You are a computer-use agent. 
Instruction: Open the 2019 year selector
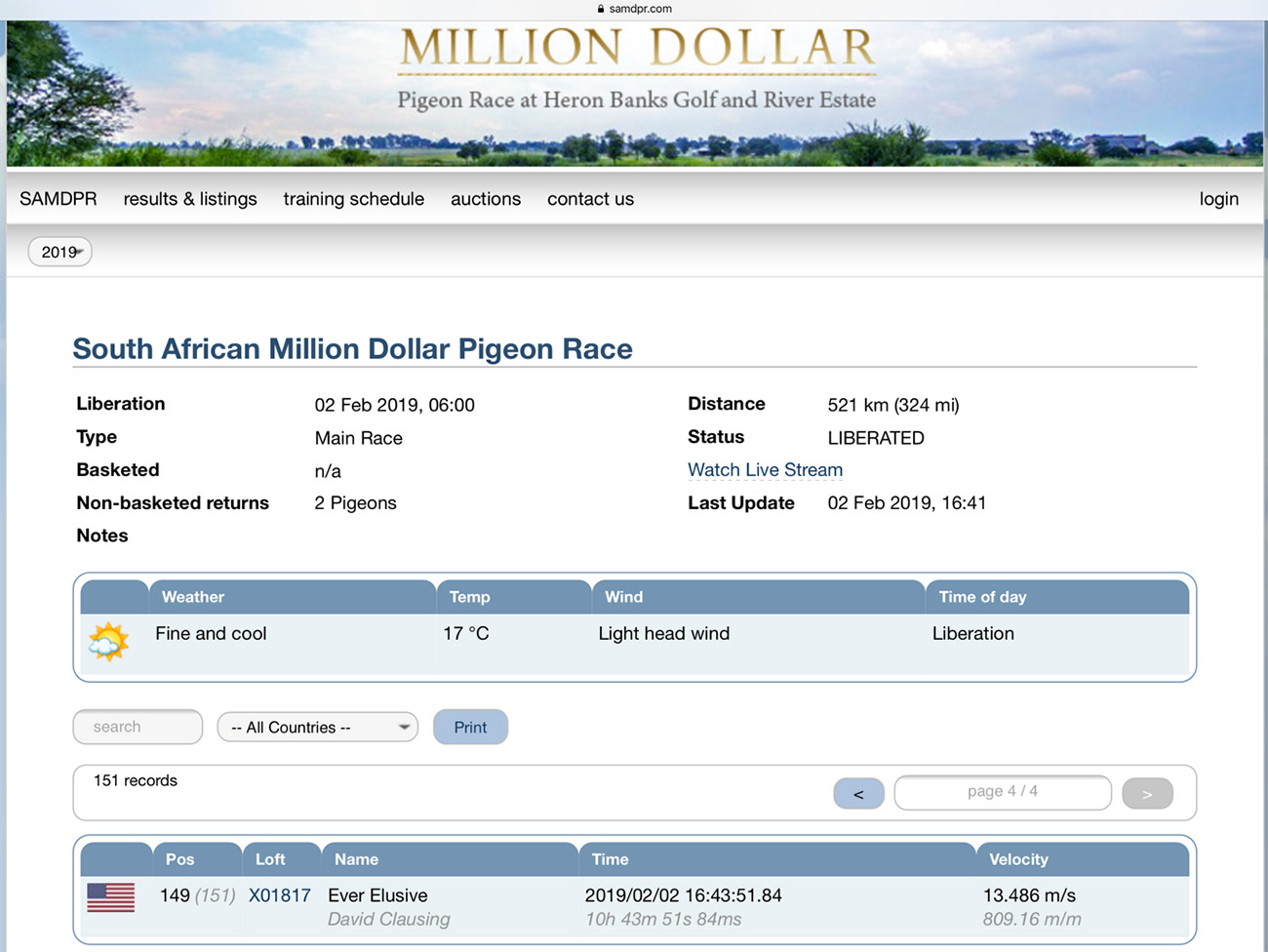coord(60,252)
